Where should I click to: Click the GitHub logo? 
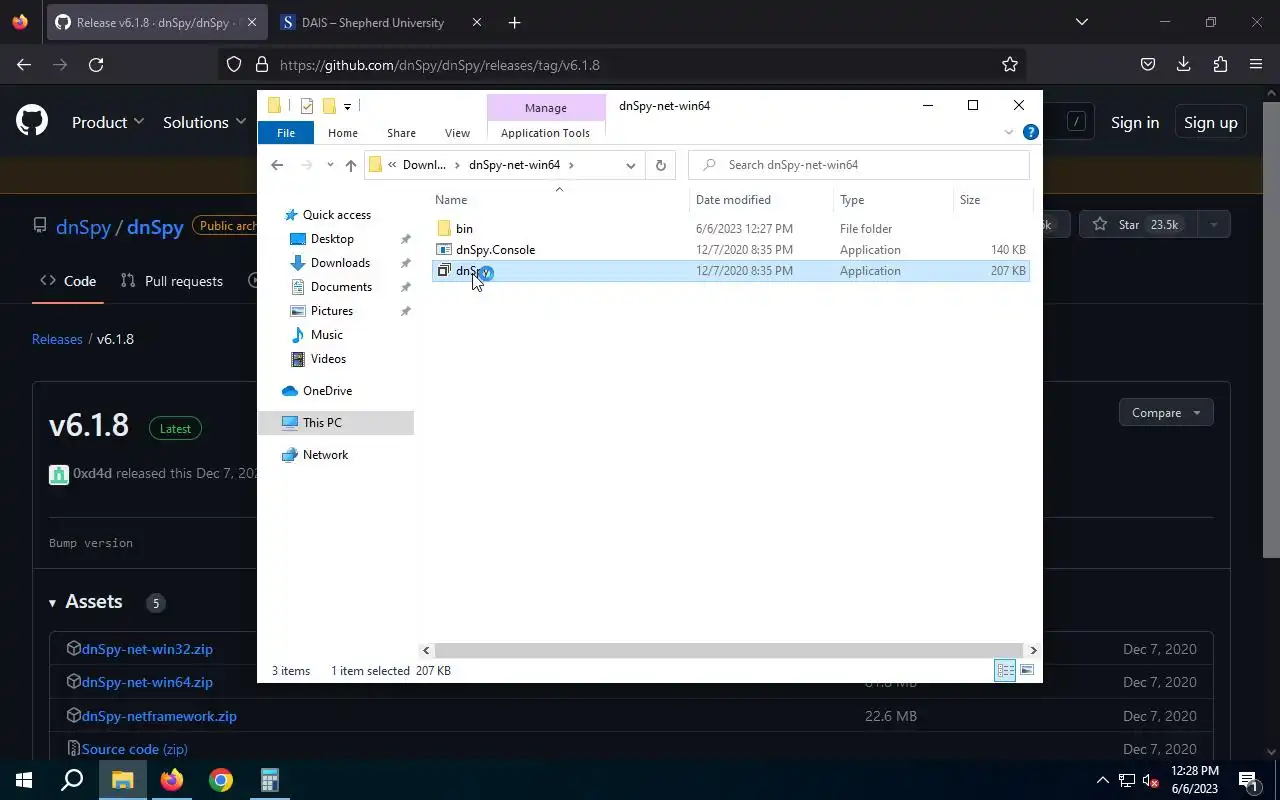32,121
